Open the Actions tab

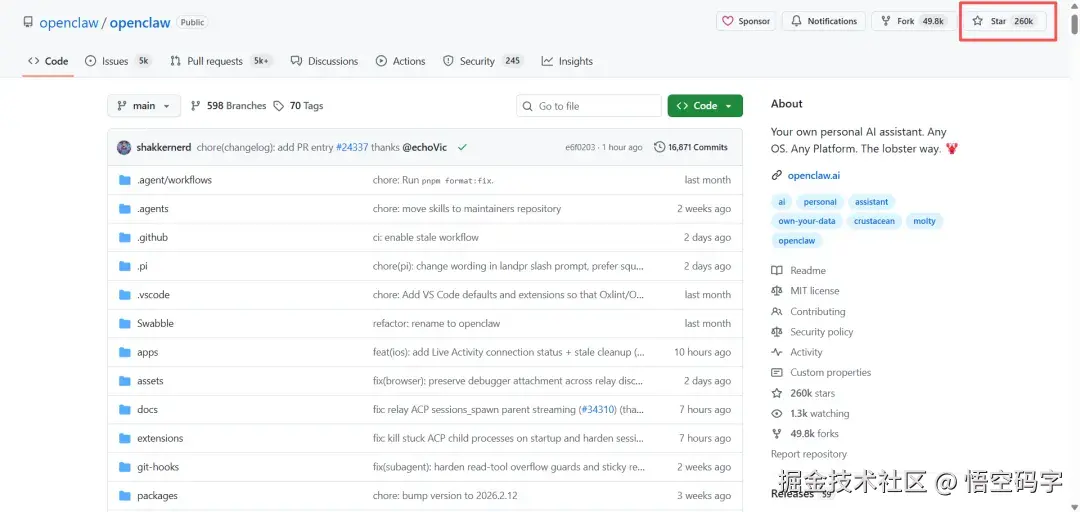[401, 61]
